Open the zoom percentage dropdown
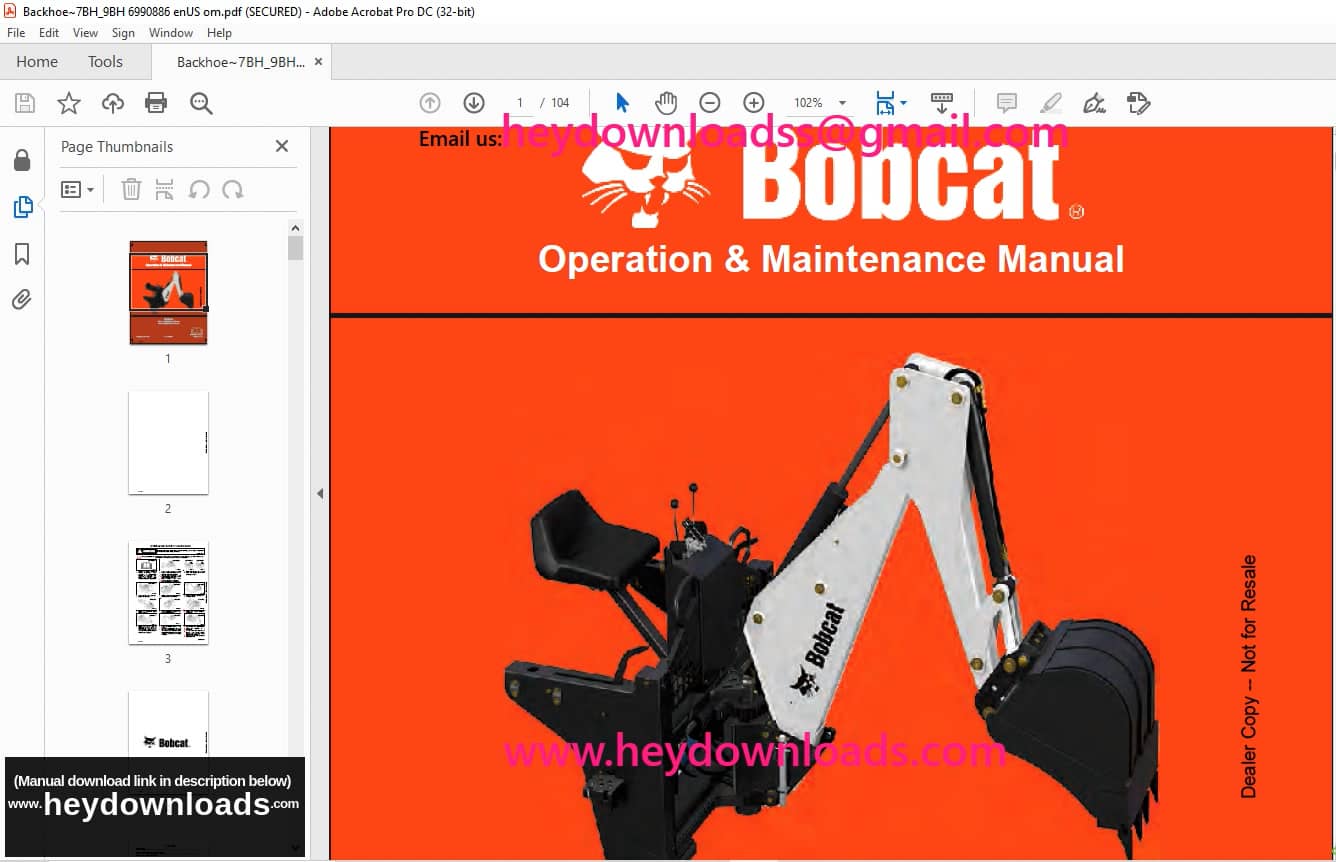The image size is (1336, 862). (842, 103)
